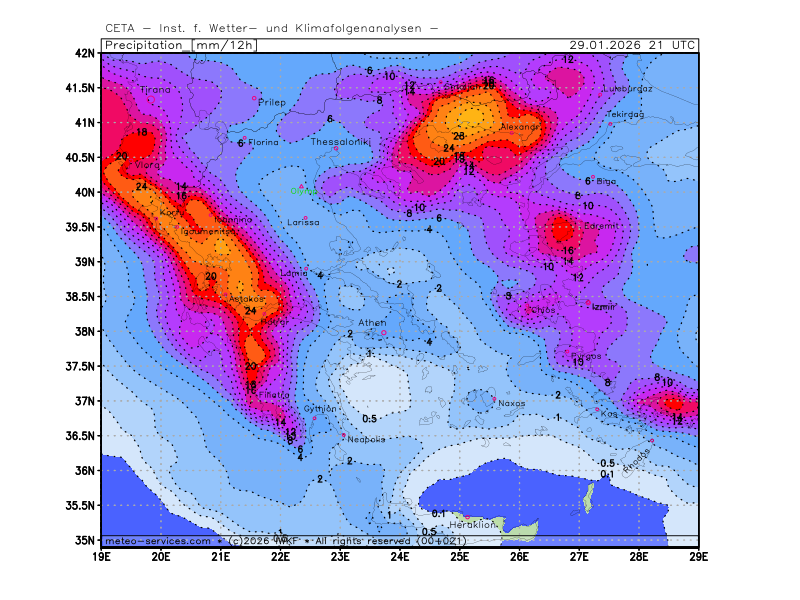Click the 42N latitude axis label
Screen dimensions: 800x600
[85, 53]
